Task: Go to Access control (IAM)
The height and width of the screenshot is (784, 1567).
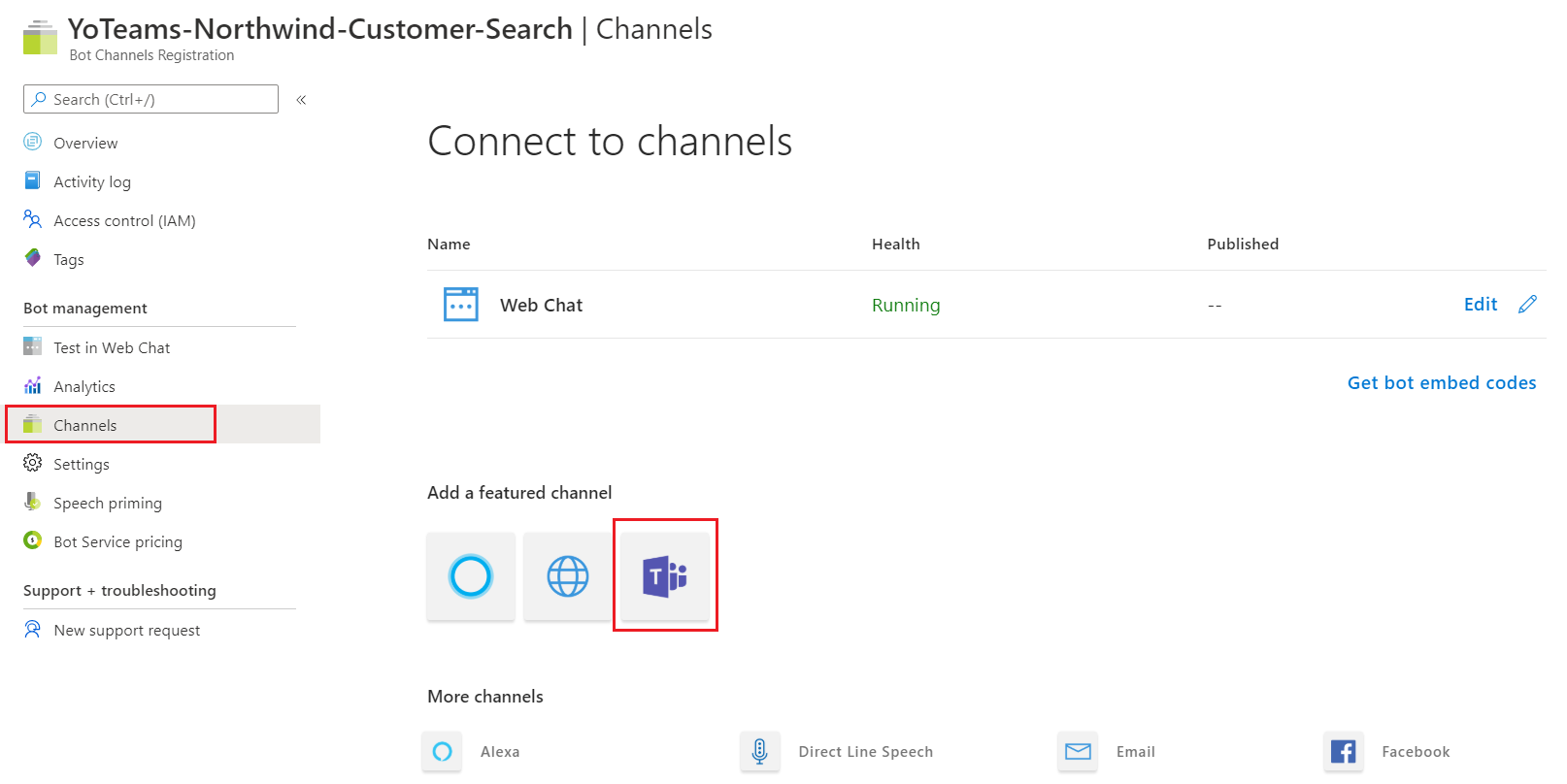Action: [124, 221]
